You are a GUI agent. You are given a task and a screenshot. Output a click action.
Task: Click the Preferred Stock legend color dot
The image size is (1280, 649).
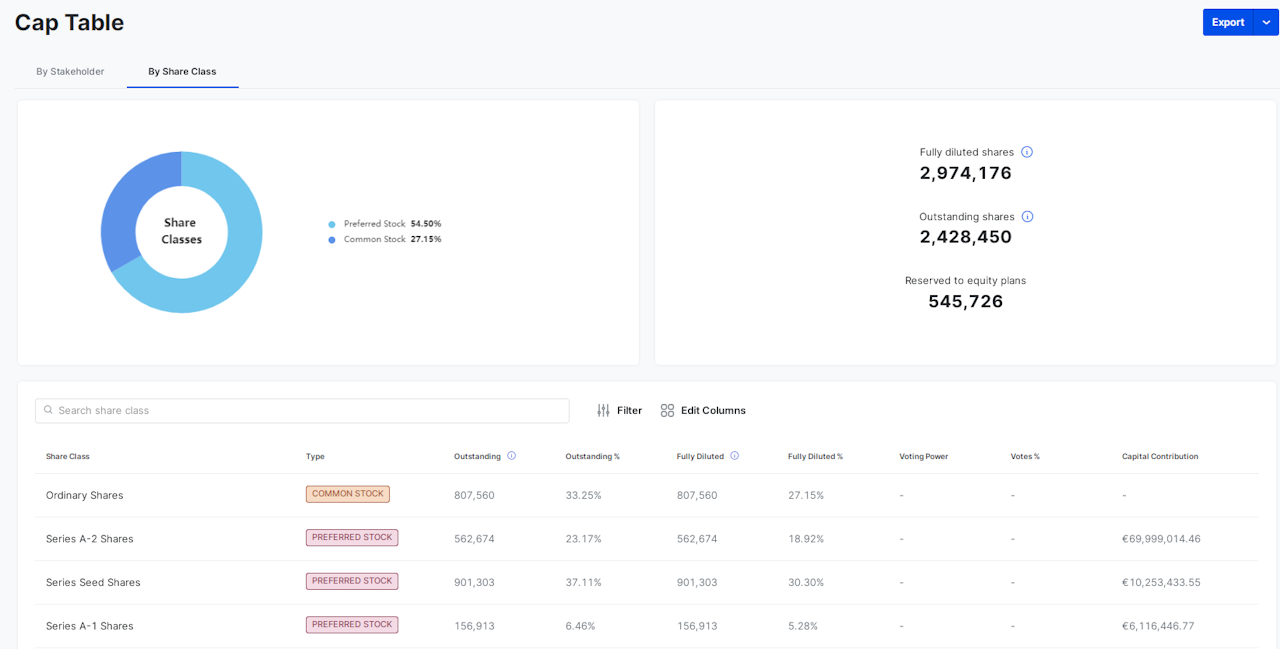tap(332, 225)
